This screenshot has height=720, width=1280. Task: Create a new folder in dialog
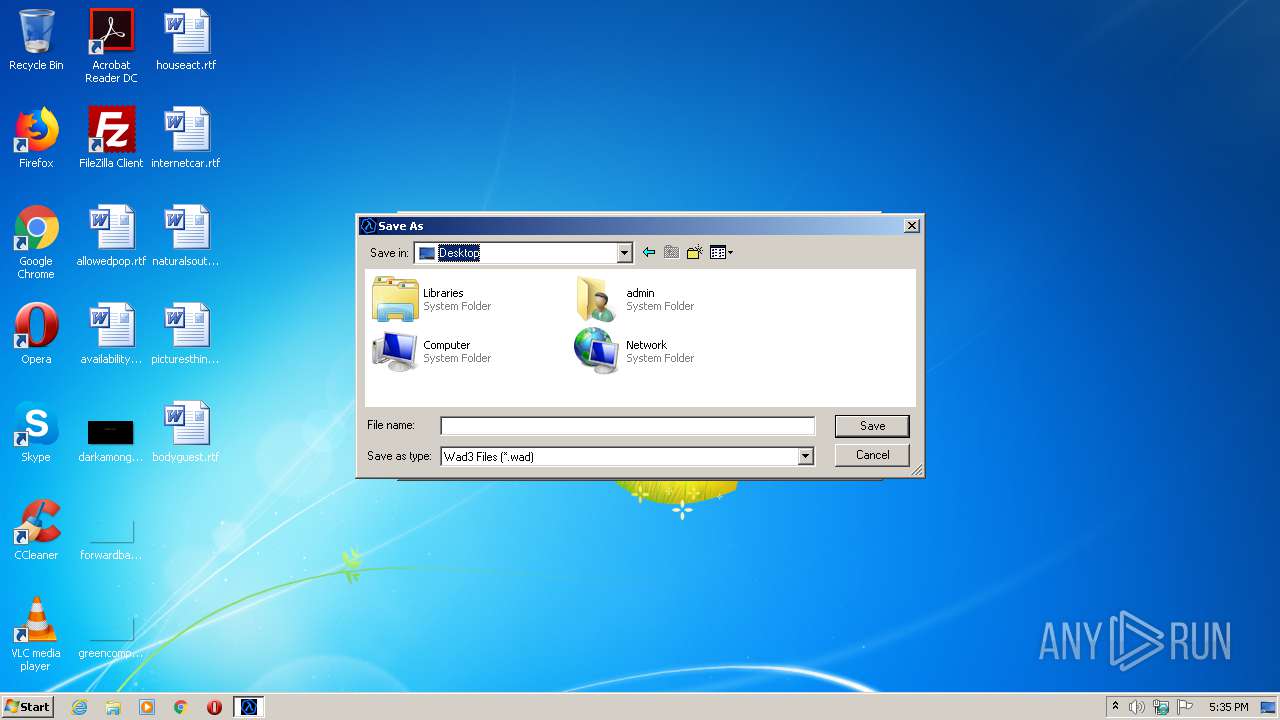[x=694, y=253]
